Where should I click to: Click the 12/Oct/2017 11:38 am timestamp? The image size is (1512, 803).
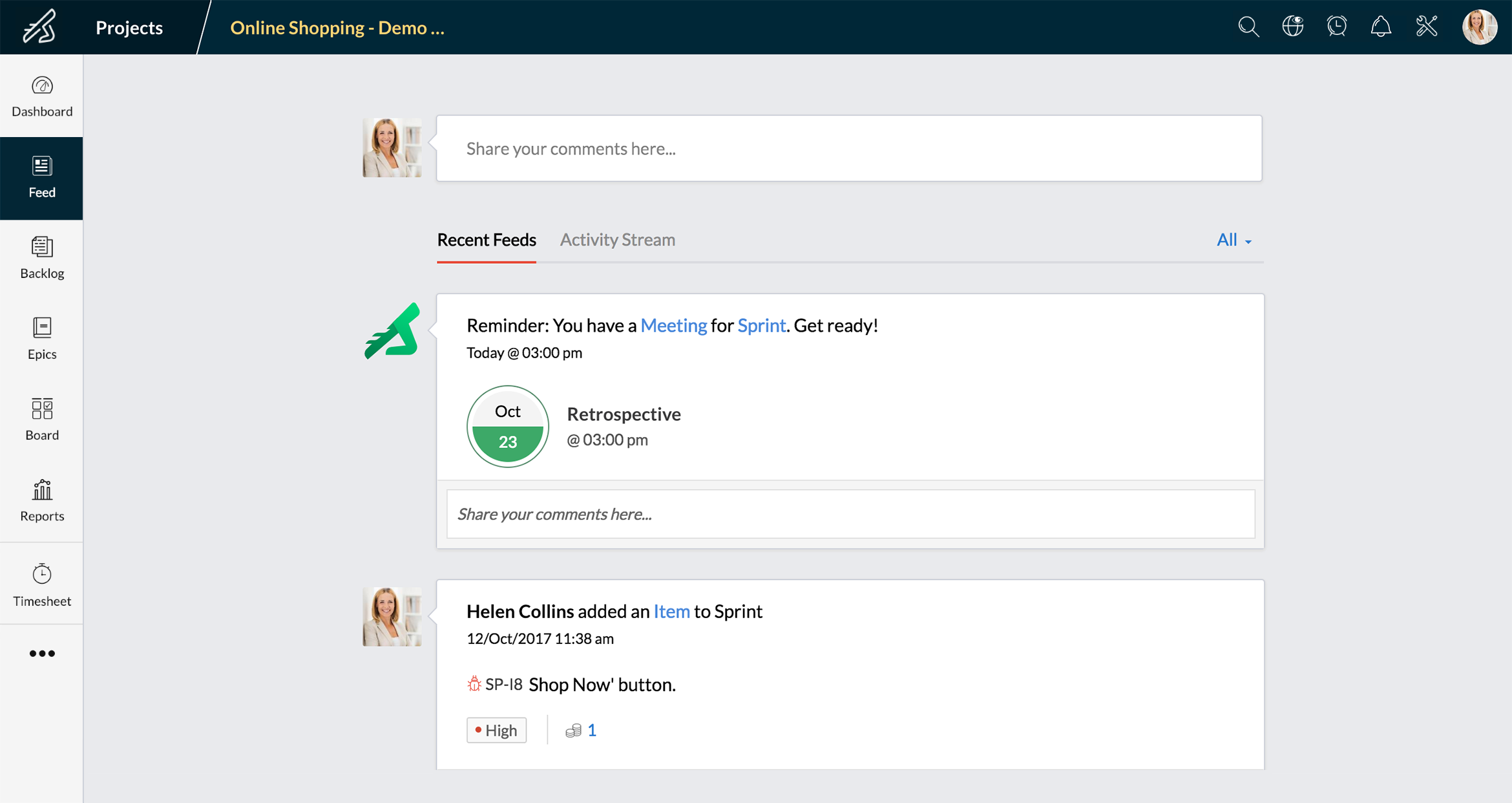point(540,639)
